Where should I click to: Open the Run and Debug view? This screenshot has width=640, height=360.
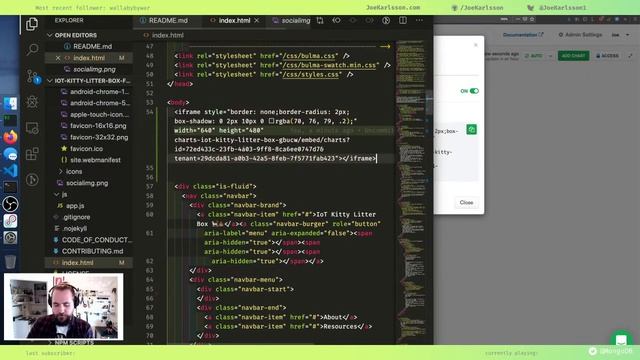tap(32, 102)
